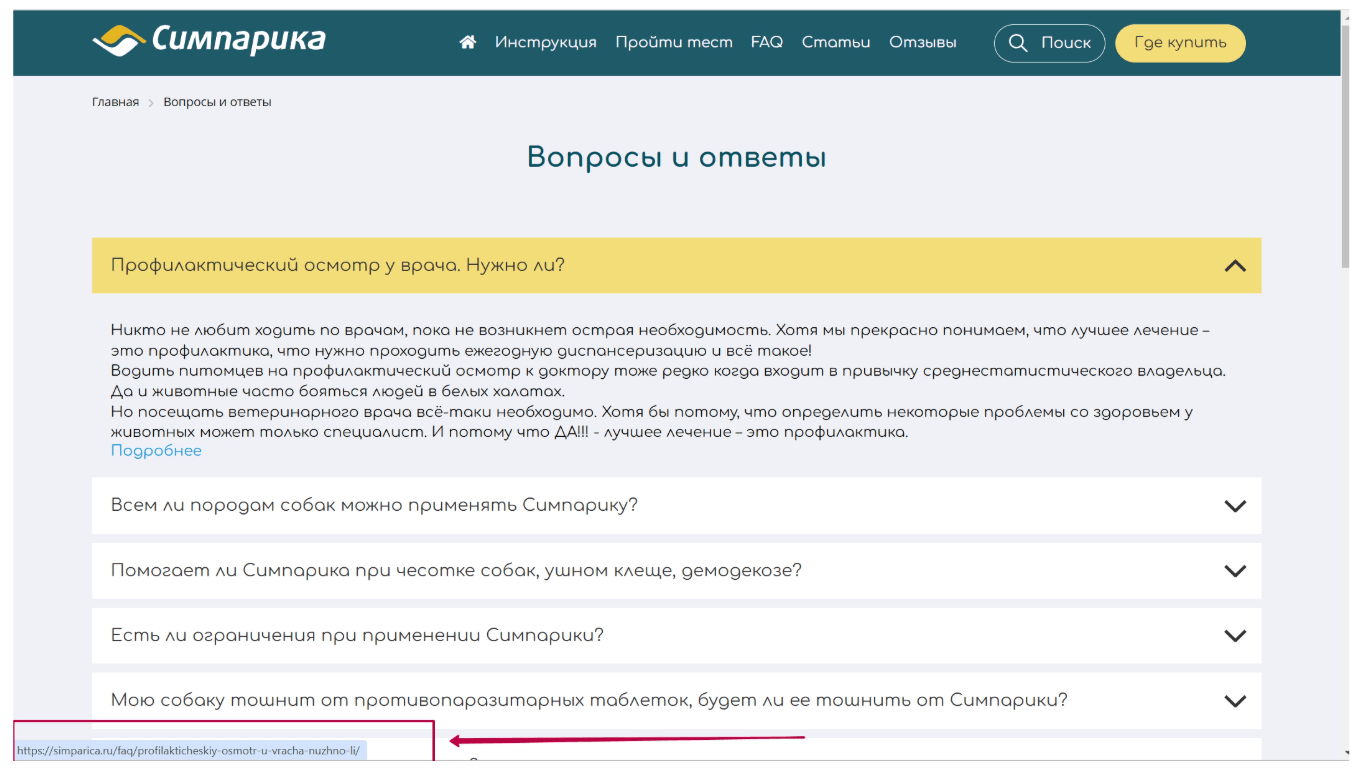Click the Вопросы и ответы page heading
Screen dimensions: 1355x771
[x=676, y=158]
